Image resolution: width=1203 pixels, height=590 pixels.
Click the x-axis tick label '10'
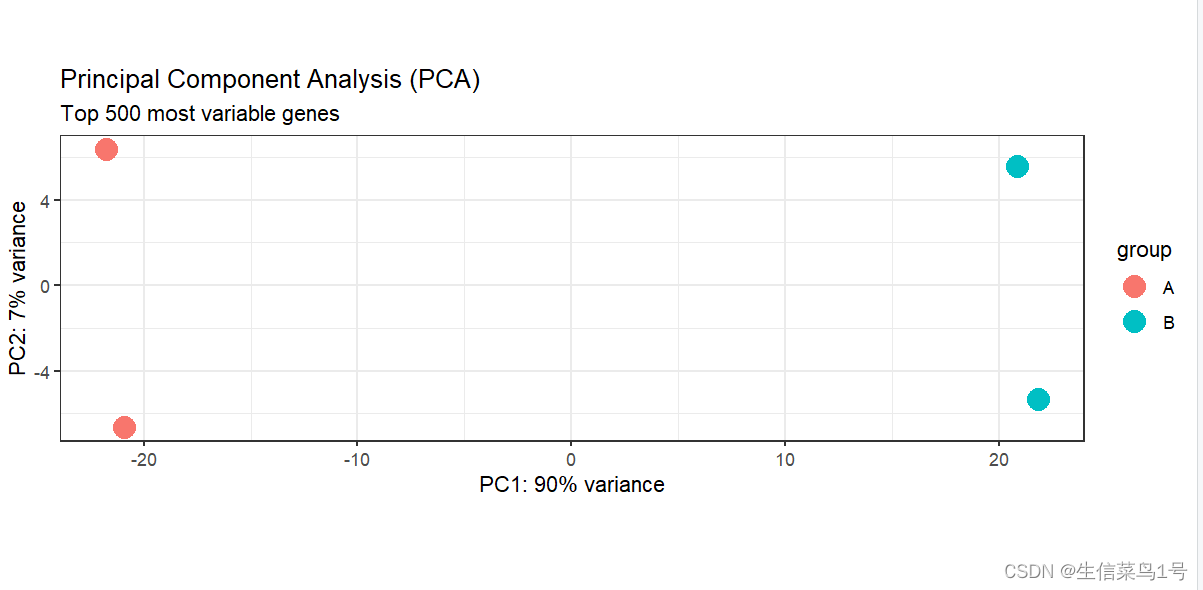(785, 460)
